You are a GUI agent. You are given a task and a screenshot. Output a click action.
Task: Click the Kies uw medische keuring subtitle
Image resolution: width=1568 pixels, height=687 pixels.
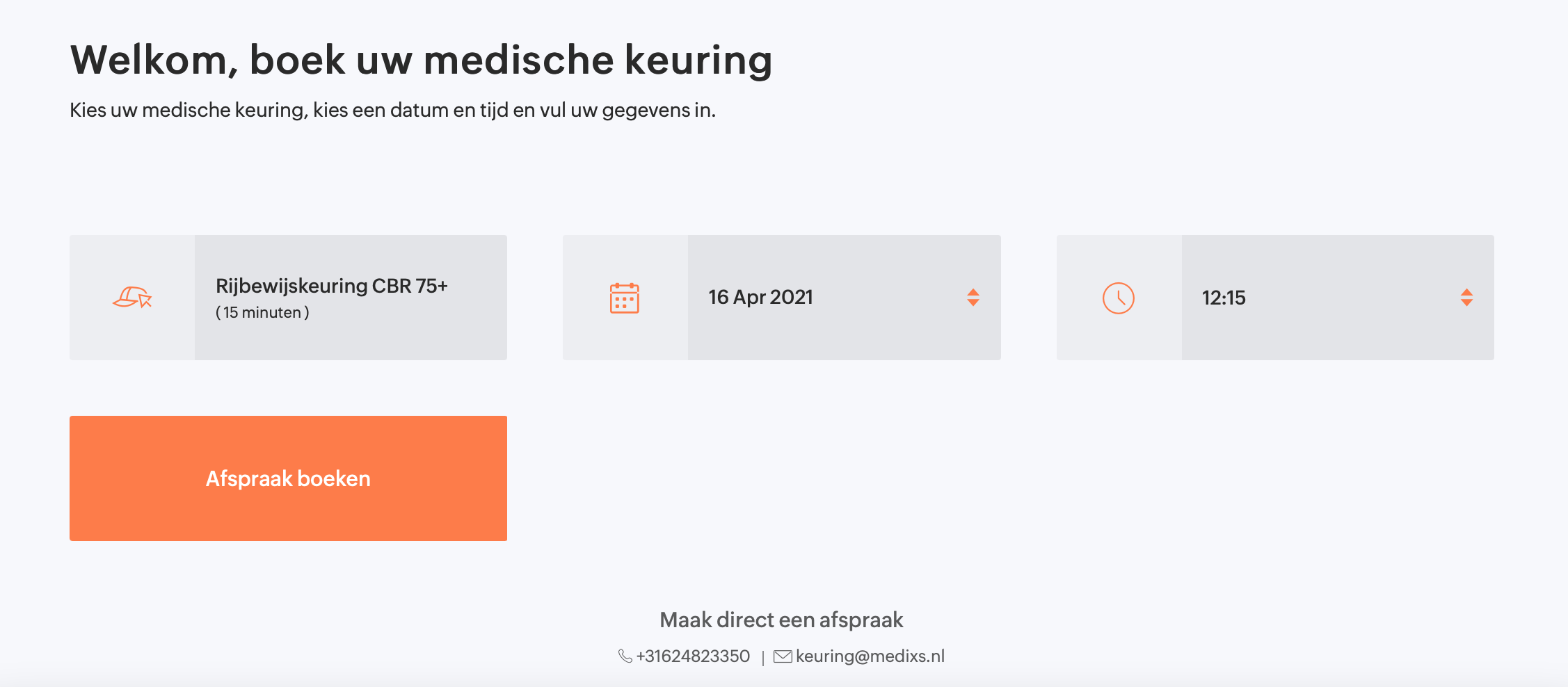[392, 110]
